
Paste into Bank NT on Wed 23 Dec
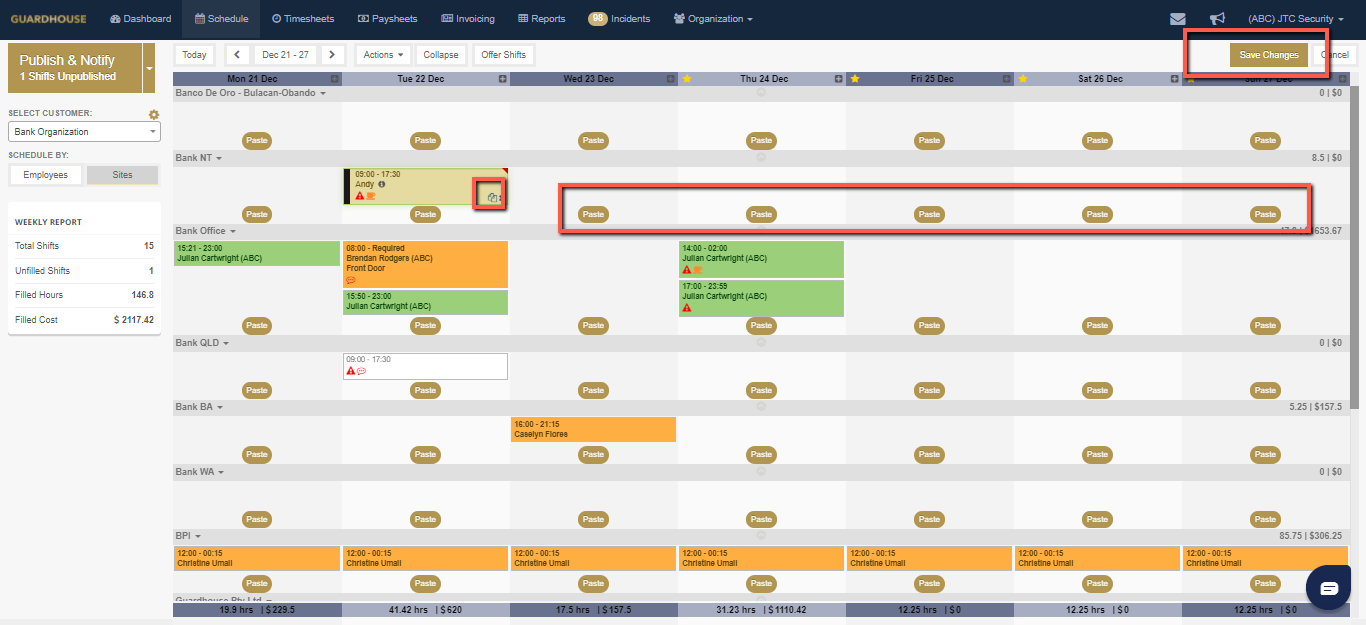pos(594,214)
